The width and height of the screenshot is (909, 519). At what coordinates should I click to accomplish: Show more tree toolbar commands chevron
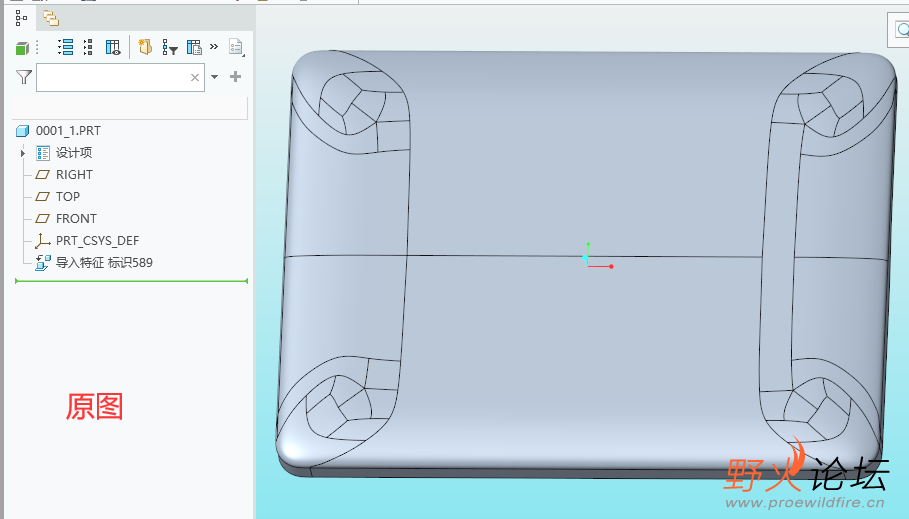[x=214, y=46]
